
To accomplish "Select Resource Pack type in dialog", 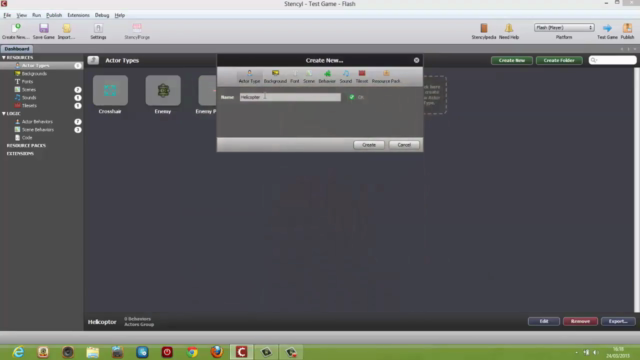I will 386,76.
